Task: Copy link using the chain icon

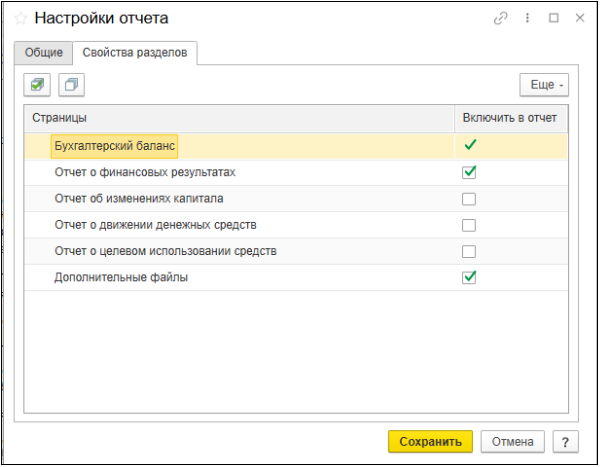Action: coord(501,18)
